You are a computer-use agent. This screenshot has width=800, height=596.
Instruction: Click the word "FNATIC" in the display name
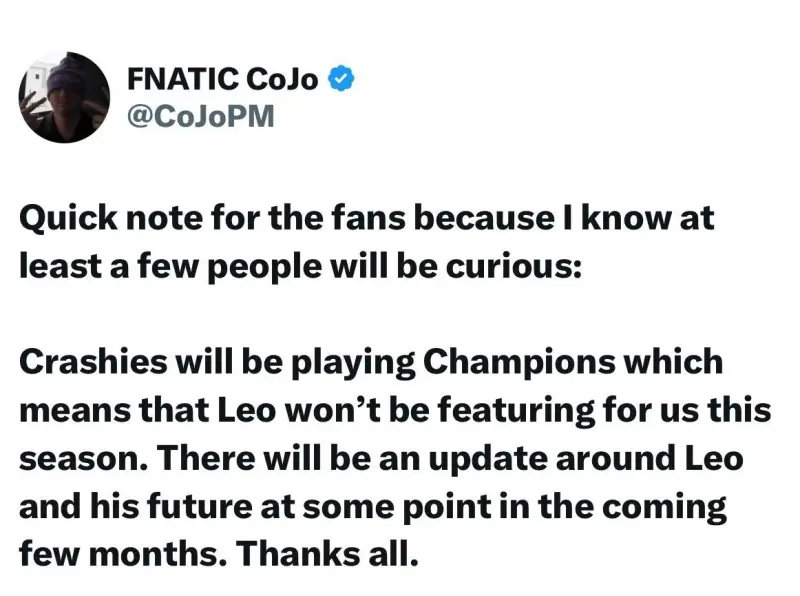(182, 79)
